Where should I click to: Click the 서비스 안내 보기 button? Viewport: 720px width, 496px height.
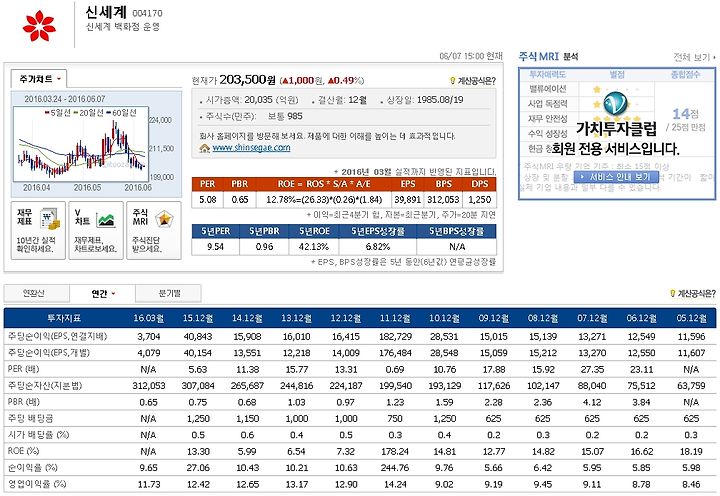(616, 177)
